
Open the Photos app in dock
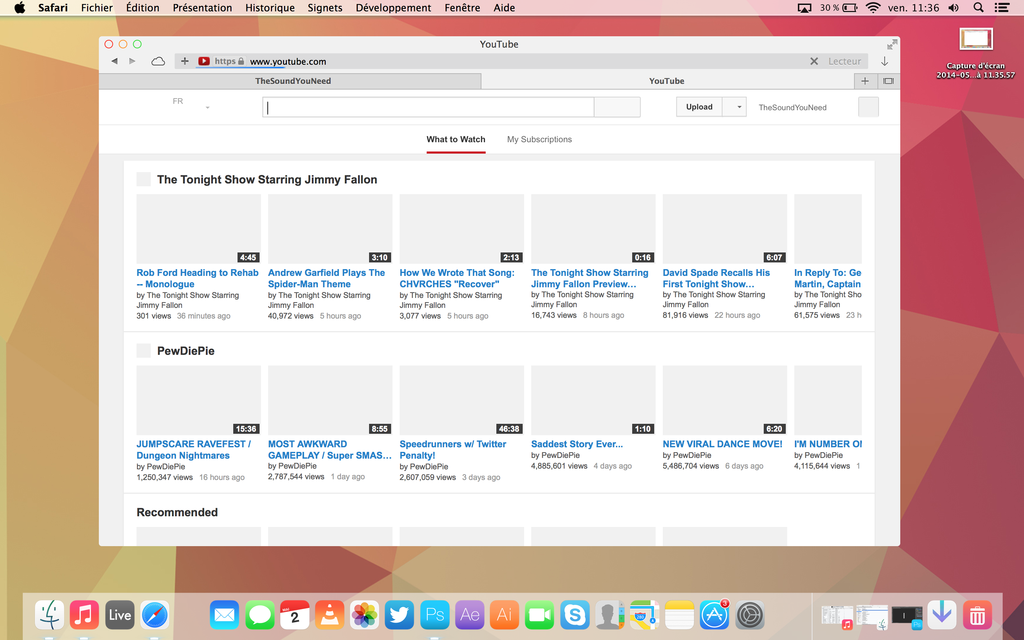pyautogui.click(x=364, y=615)
